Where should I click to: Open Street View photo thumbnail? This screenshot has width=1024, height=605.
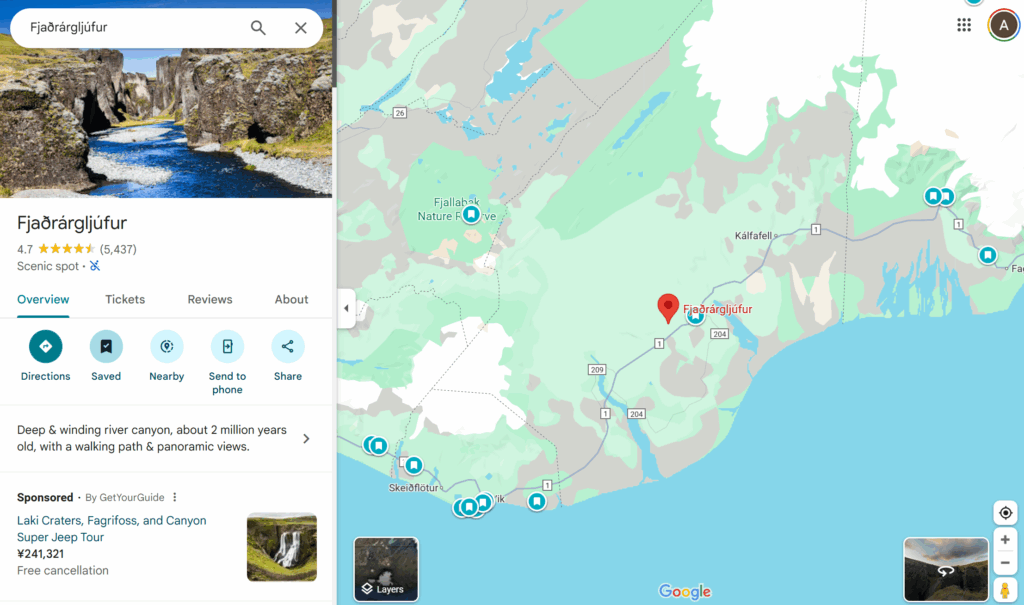pyautogui.click(x=946, y=569)
